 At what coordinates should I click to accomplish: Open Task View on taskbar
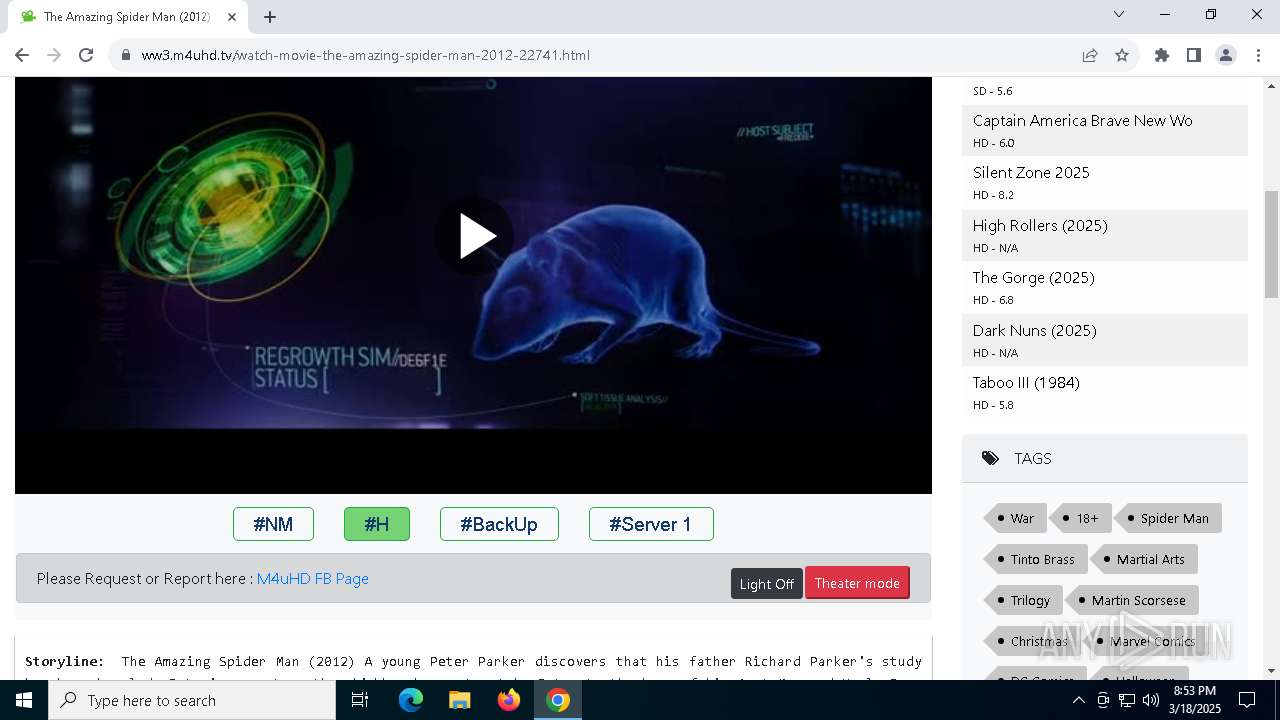[x=360, y=700]
